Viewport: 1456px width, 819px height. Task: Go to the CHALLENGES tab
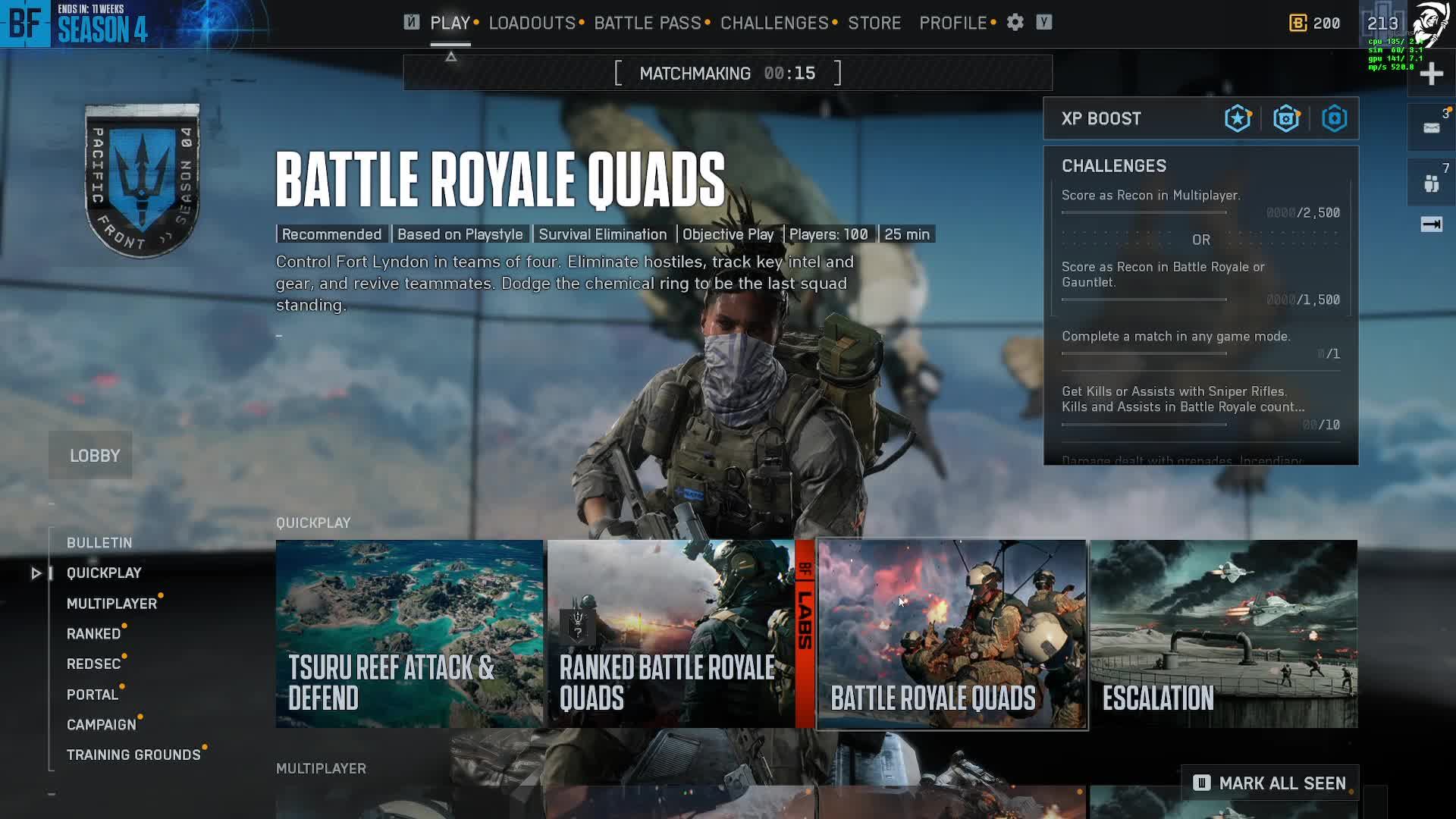774,24
